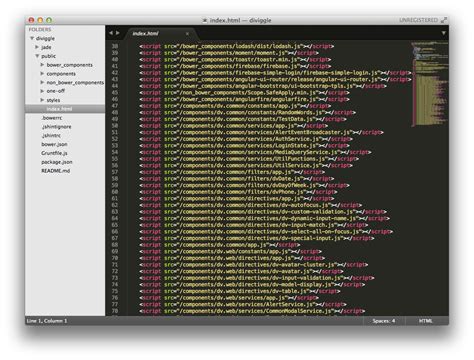The width and height of the screenshot is (474, 360).
Task: Click the dv-input-match.js script line
Action: click(x=254, y=225)
